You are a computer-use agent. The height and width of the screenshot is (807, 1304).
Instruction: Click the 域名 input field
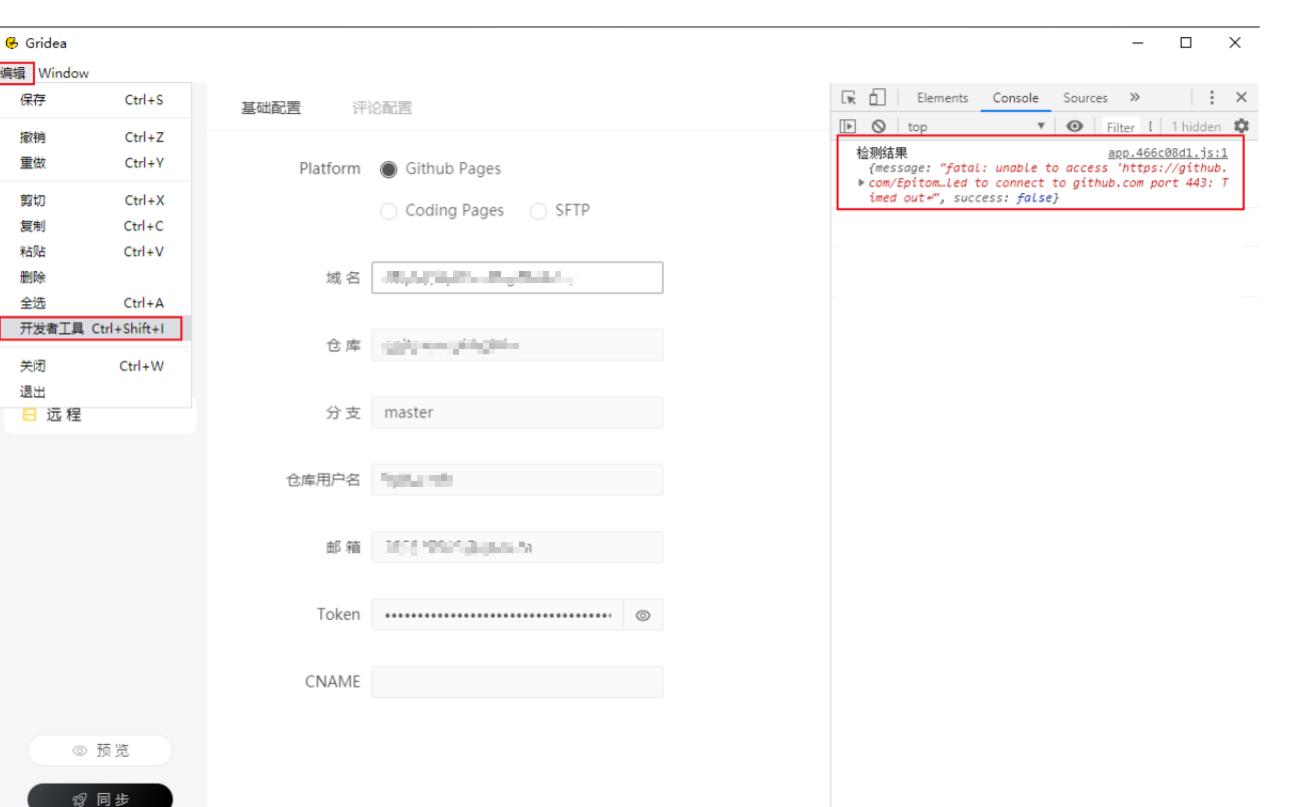pos(517,278)
